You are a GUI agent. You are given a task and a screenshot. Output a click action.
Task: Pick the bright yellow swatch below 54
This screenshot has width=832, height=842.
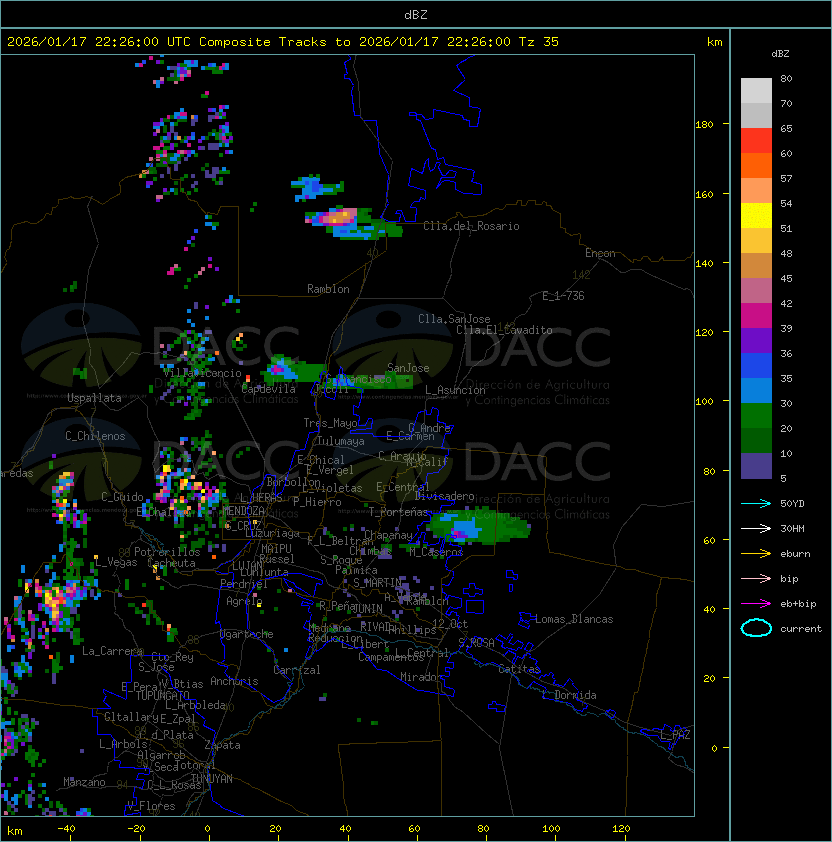pos(756,216)
